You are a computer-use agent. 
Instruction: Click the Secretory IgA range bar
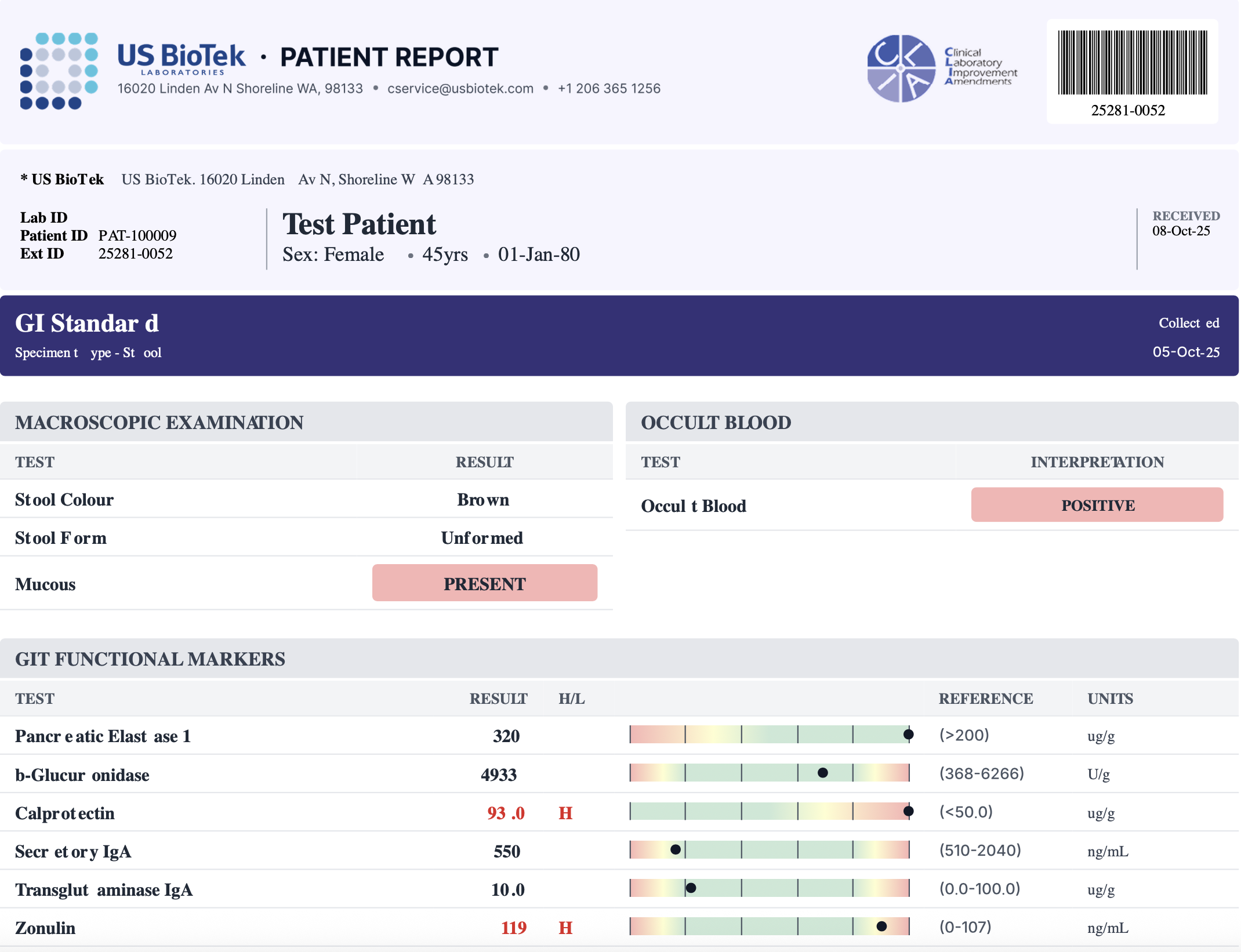(770, 850)
